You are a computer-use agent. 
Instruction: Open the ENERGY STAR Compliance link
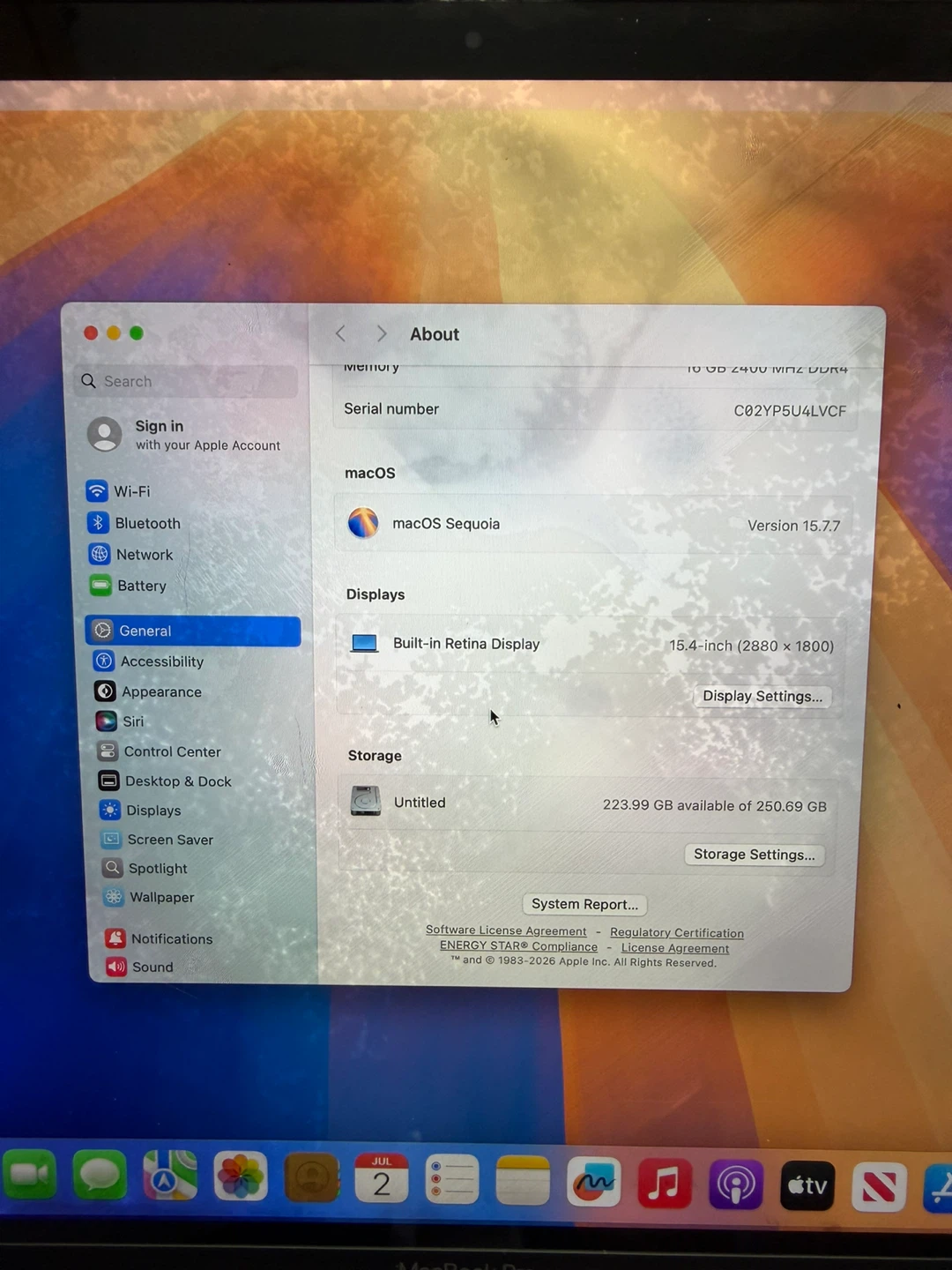pyautogui.click(x=518, y=945)
